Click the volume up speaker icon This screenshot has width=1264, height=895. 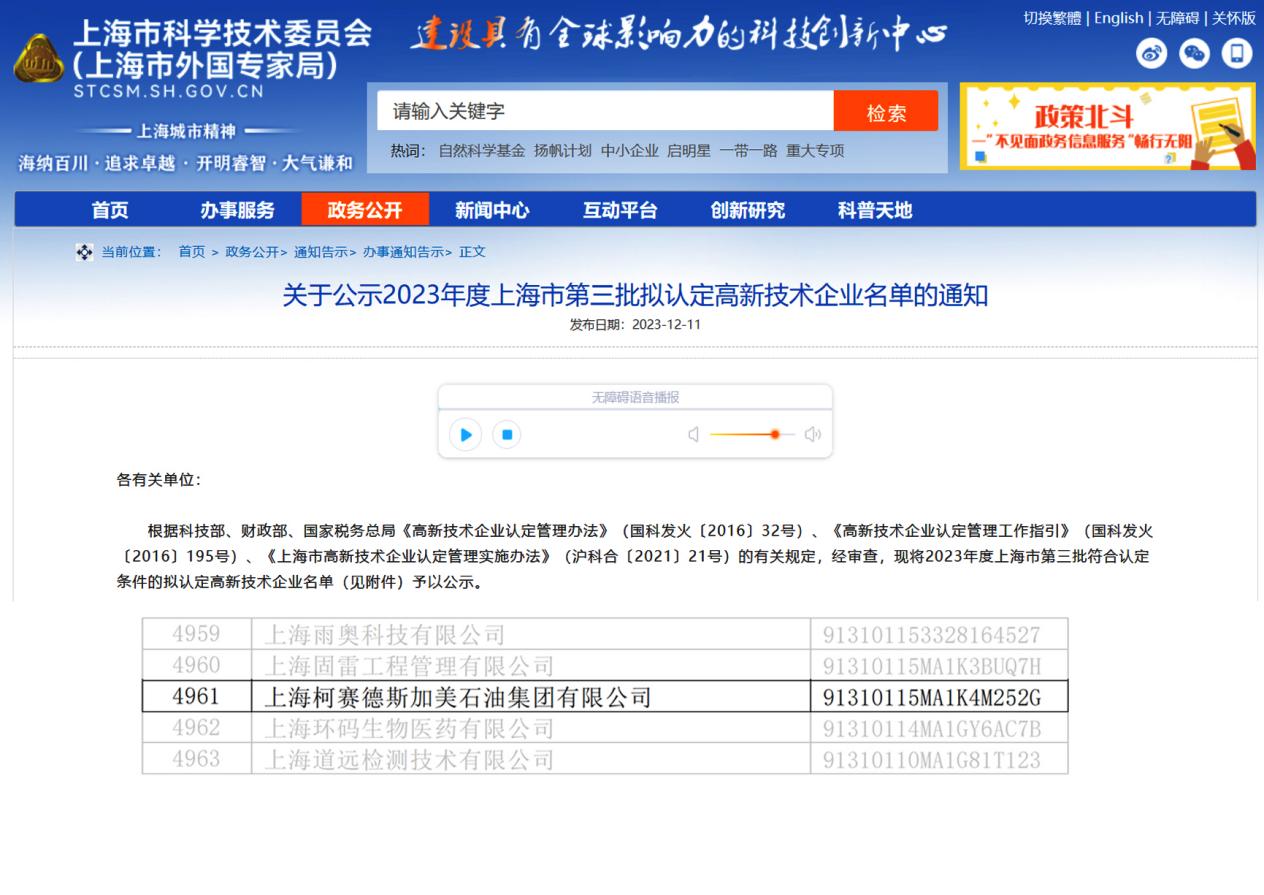click(812, 434)
